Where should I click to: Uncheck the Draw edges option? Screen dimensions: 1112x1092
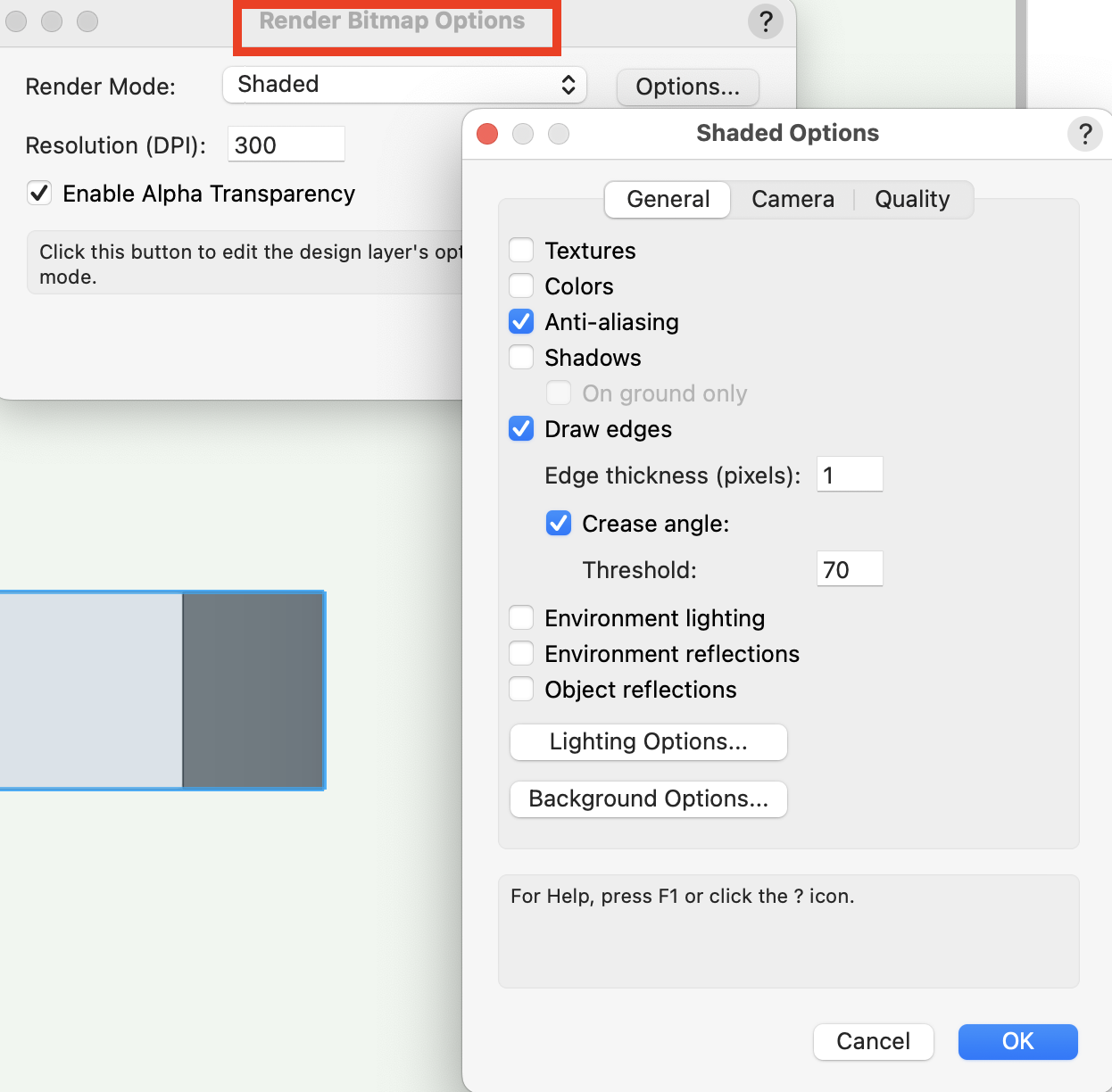[x=521, y=429]
